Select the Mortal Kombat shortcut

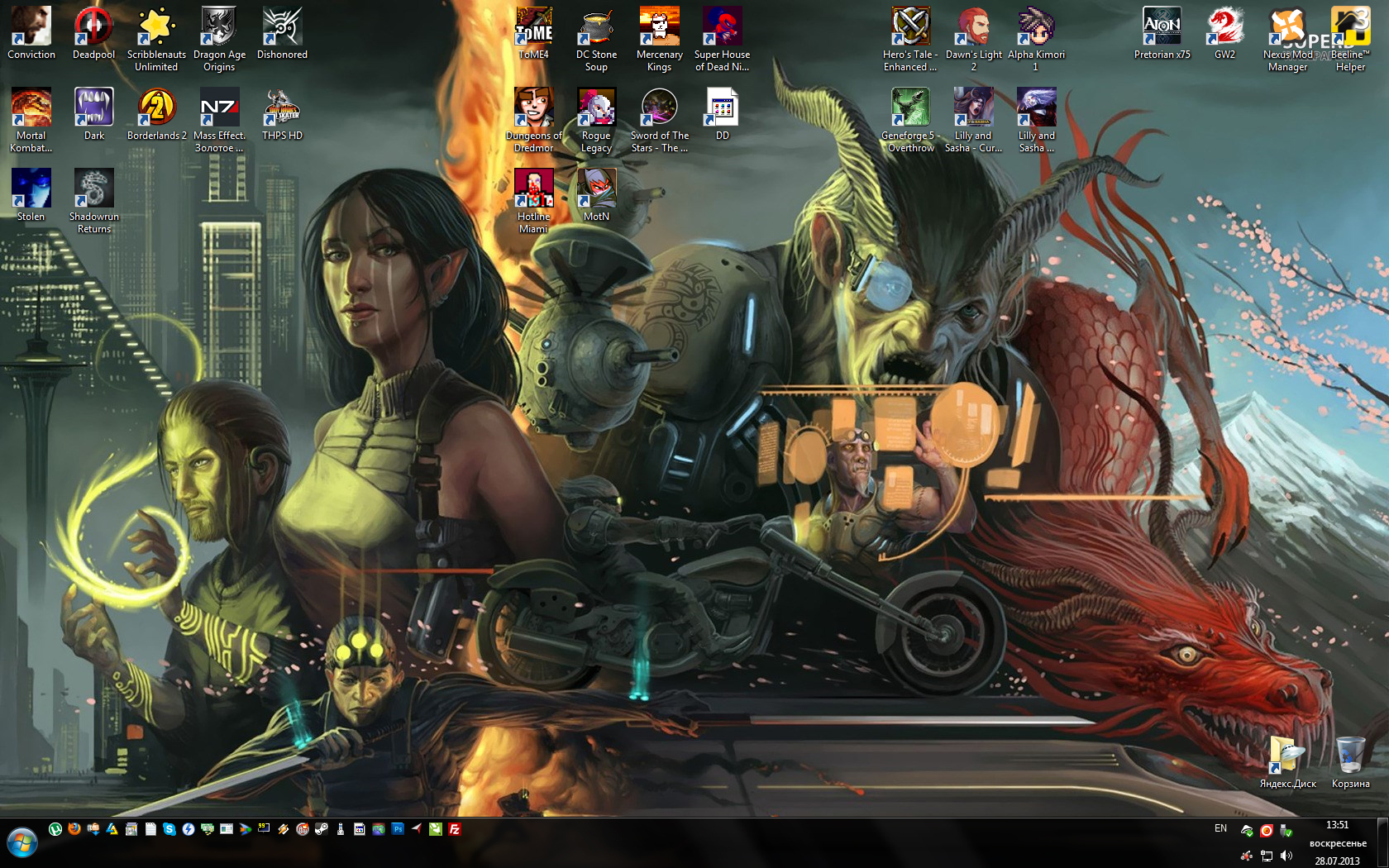pos(31,120)
